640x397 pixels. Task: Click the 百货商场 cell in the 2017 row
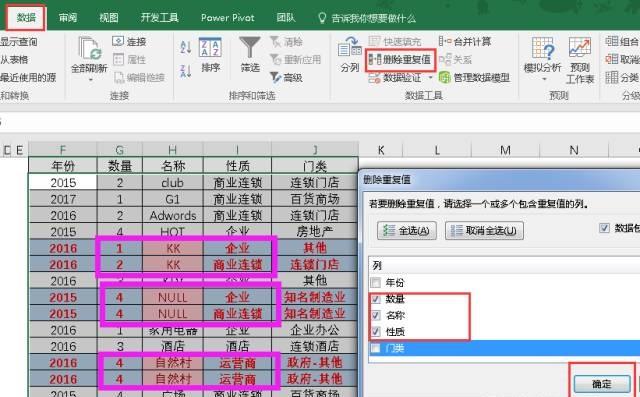[x=315, y=199]
